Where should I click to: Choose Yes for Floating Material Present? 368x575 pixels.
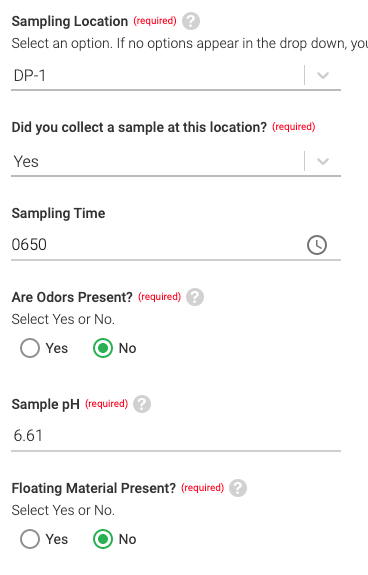[30, 539]
